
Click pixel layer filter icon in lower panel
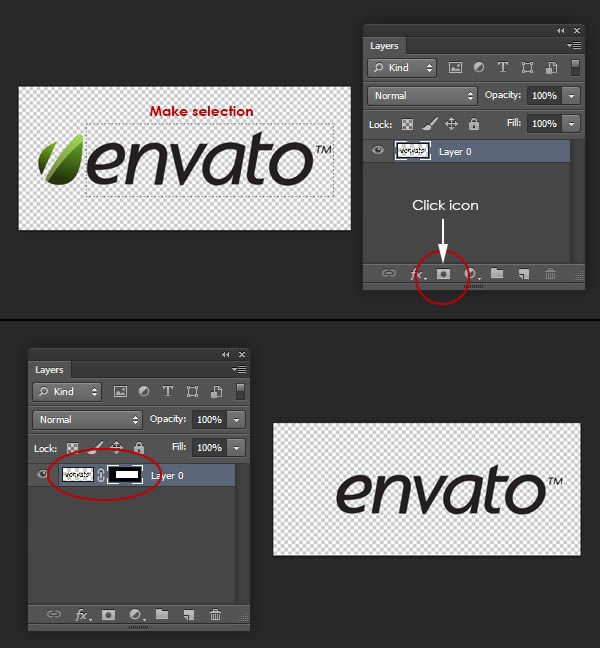pyautogui.click(x=120, y=391)
